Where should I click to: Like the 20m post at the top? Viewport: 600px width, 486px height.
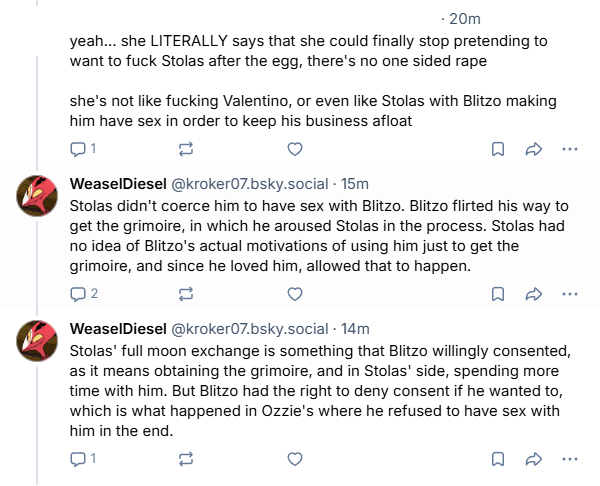[294, 149]
